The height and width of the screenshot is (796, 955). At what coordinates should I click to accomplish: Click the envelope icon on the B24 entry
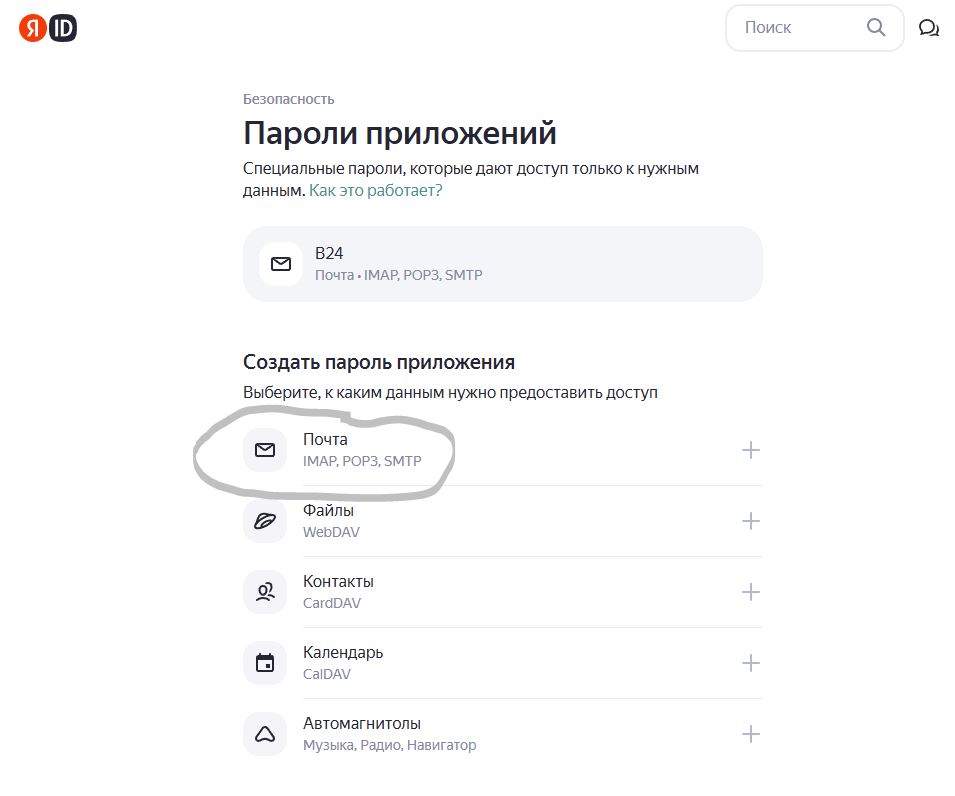click(281, 264)
